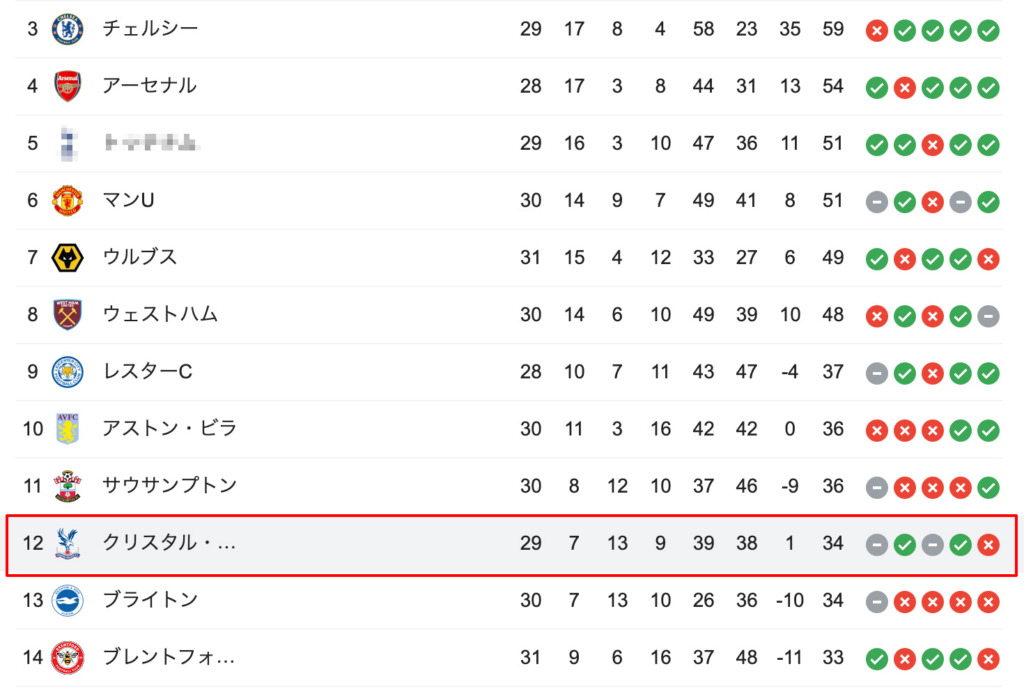Click the West Ham crest
This screenshot has height=694, width=1024.
pyautogui.click(x=67, y=315)
